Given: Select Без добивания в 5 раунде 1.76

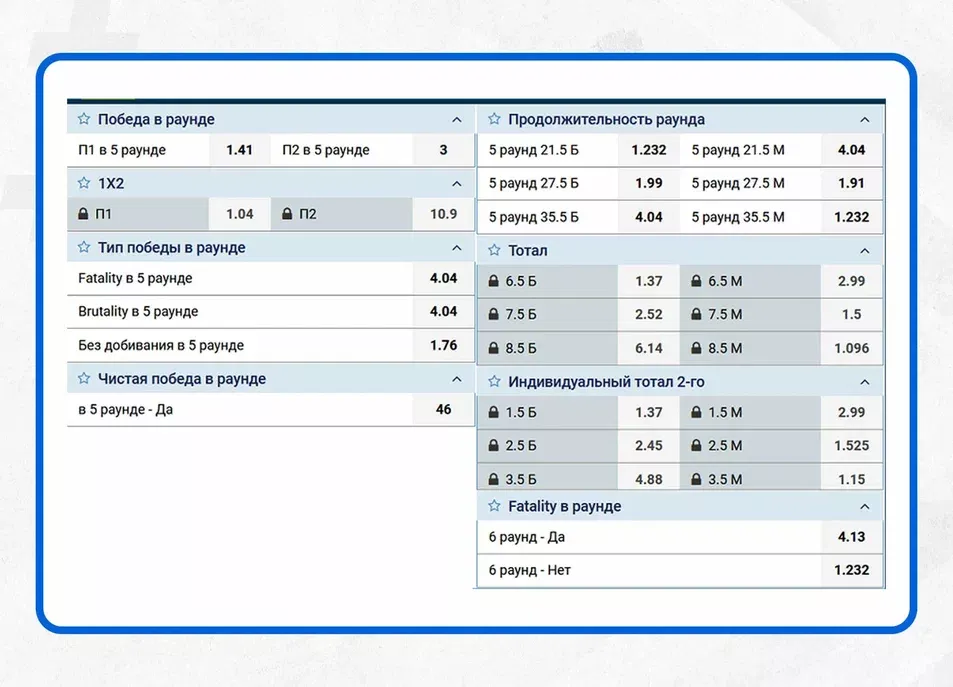Looking at the screenshot, I should pos(443,345).
